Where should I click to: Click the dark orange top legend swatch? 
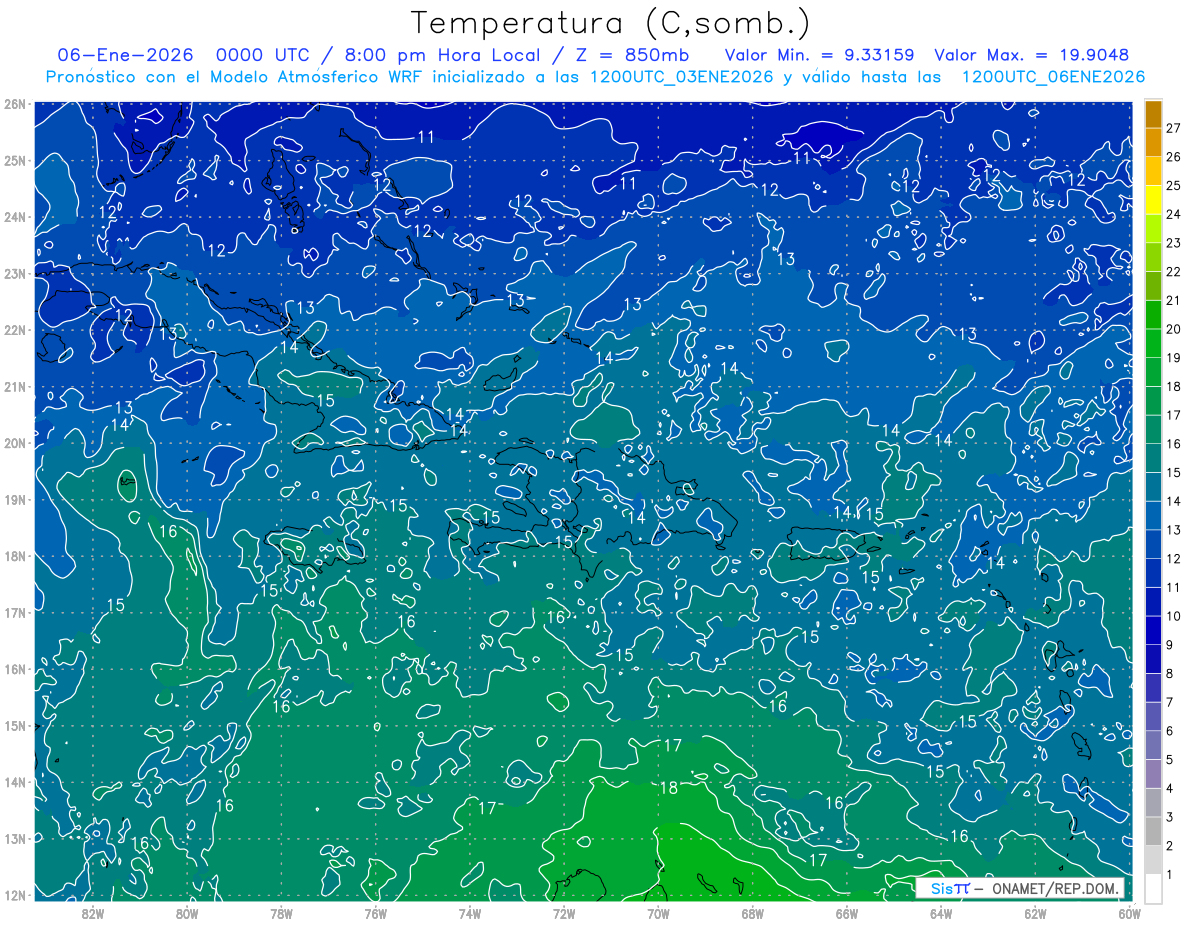coord(1153,114)
